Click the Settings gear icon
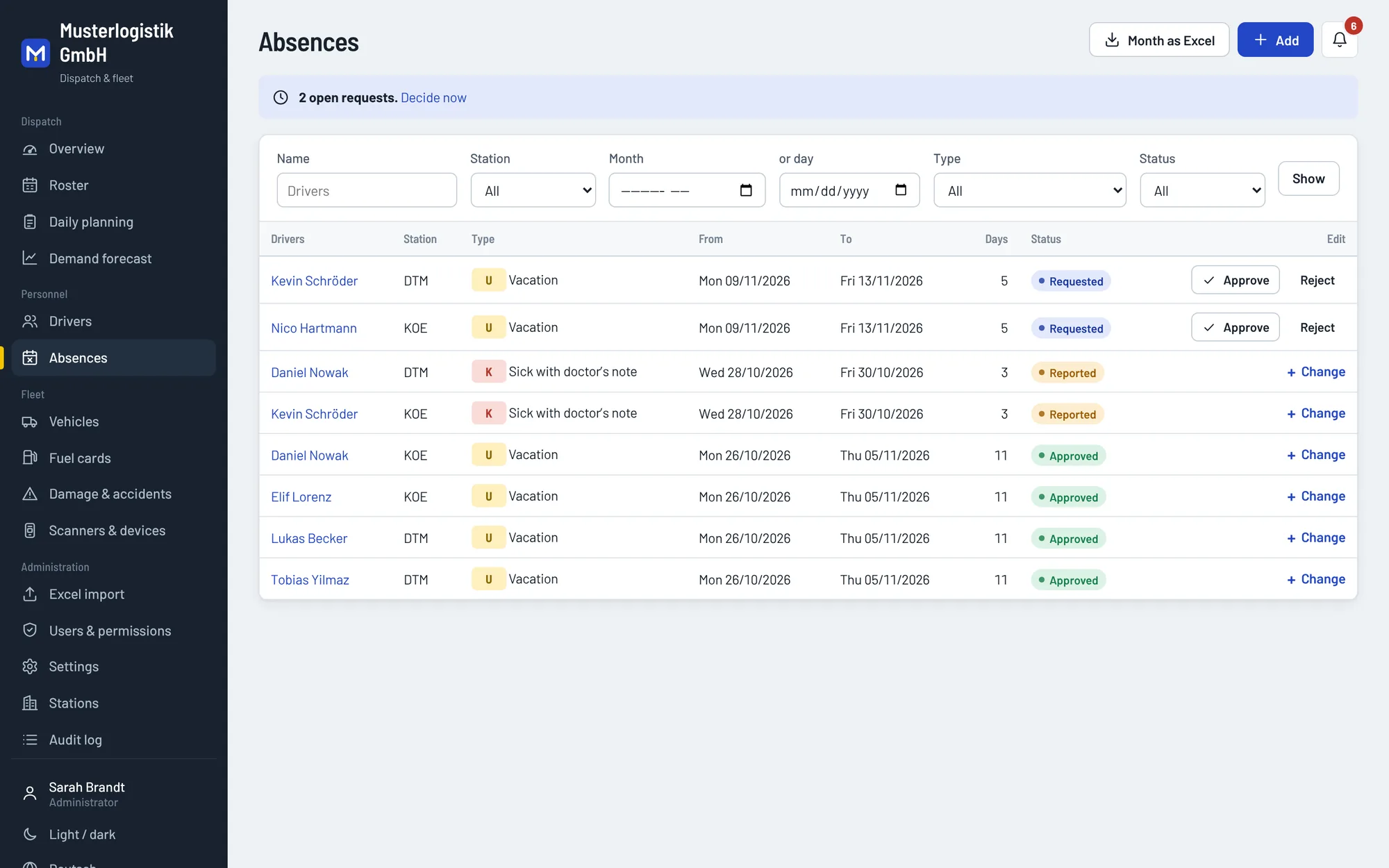Screen dimensions: 1389x868 click(x=30, y=667)
